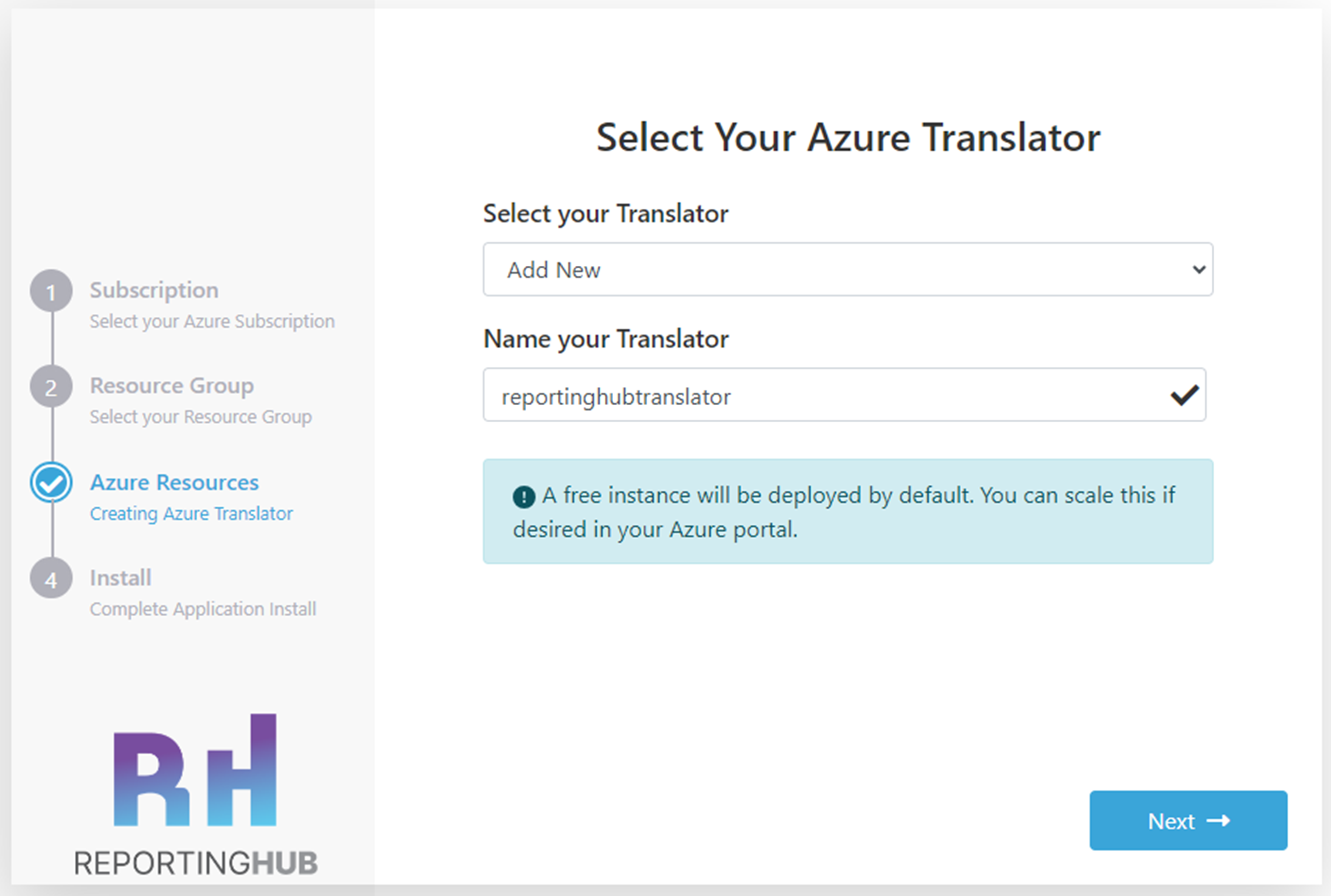1331x896 pixels.
Task: Click the ReportingHub RH logo
Action: [x=195, y=770]
